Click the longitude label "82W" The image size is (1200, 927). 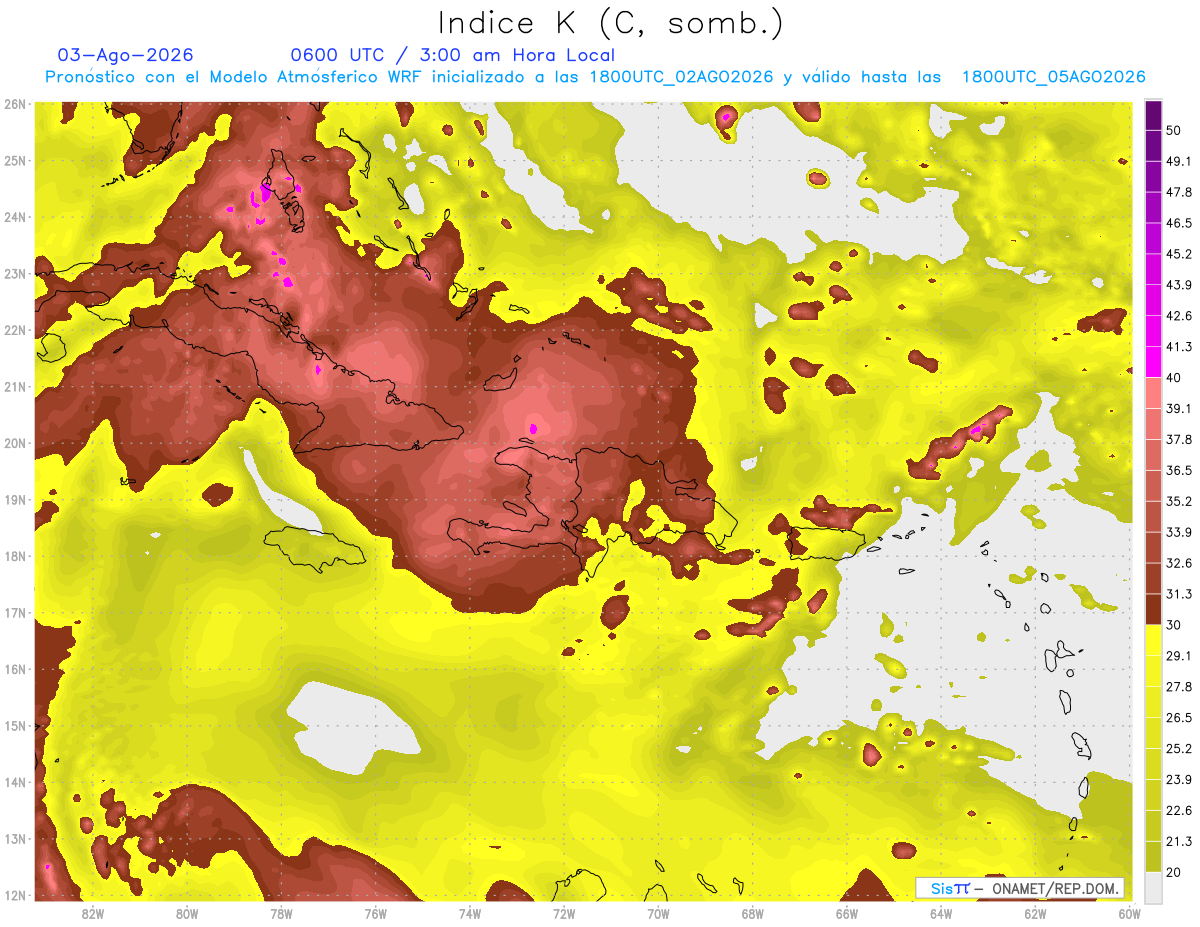pos(92,913)
